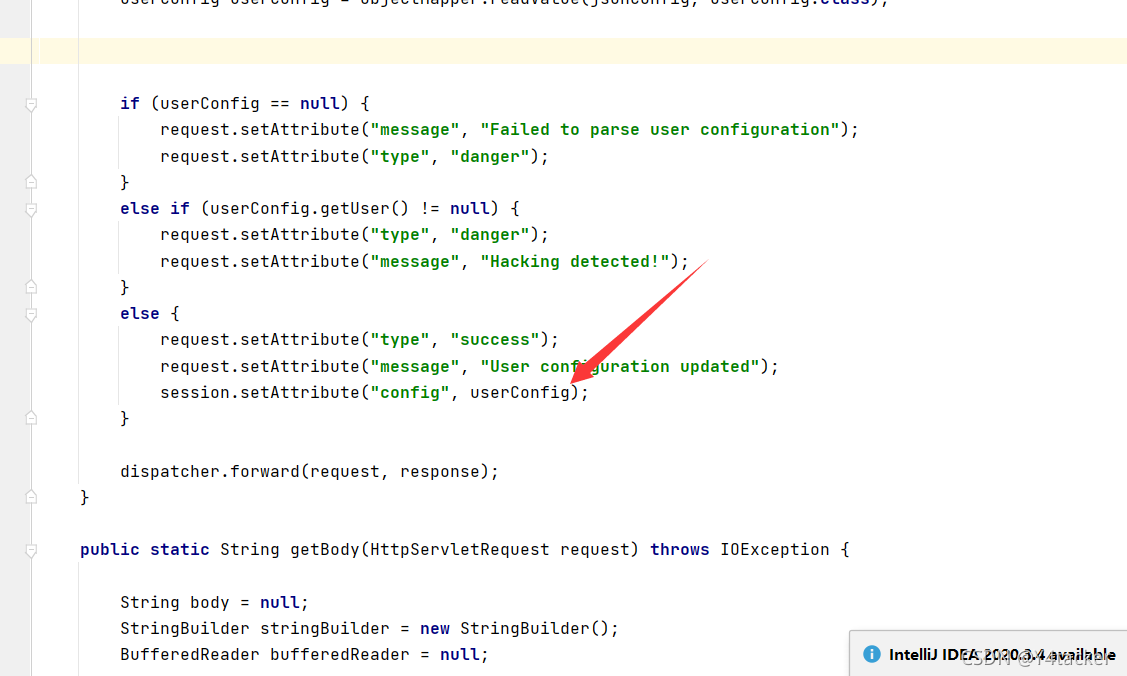This screenshot has width=1127, height=676.
Task: Collapse the if (userConfig == null) block
Action: tap(31, 105)
